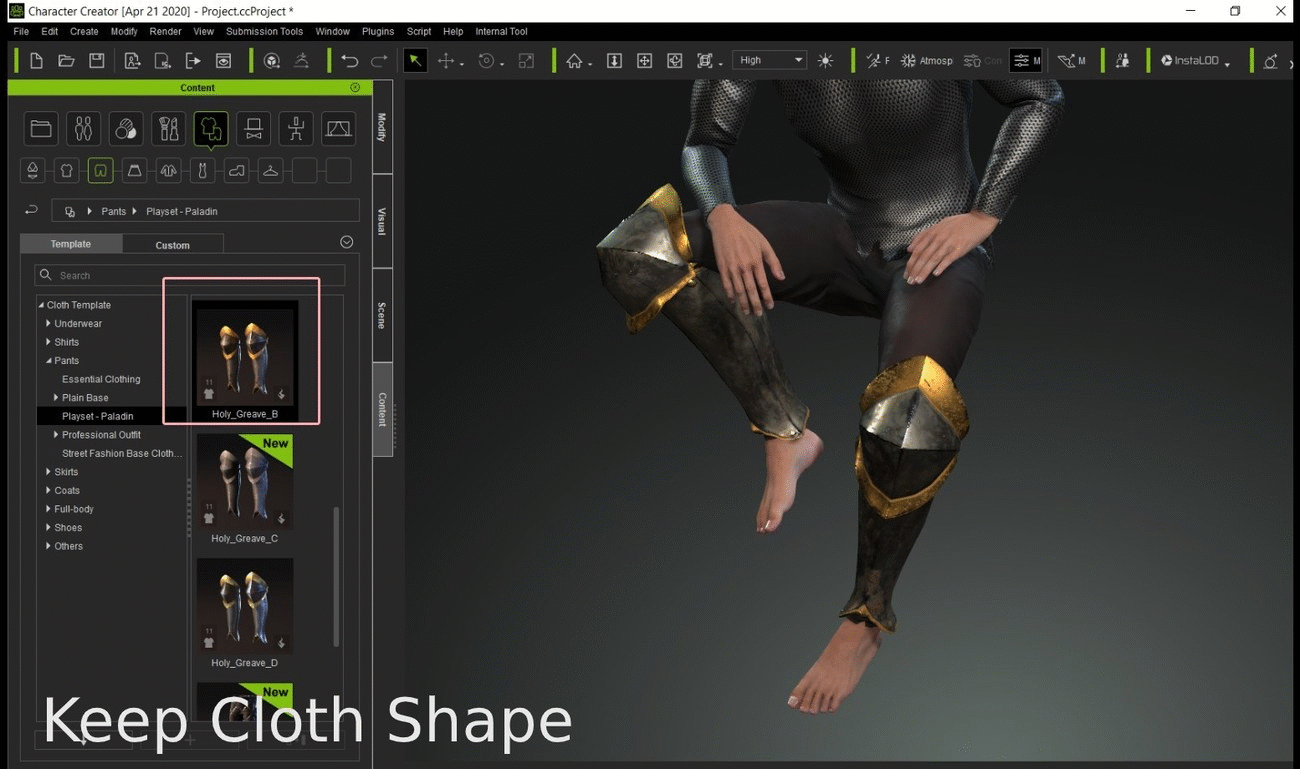Toggle the Select arrow tool
Image resolution: width=1300 pixels, height=769 pixels.
coord(415,61)
